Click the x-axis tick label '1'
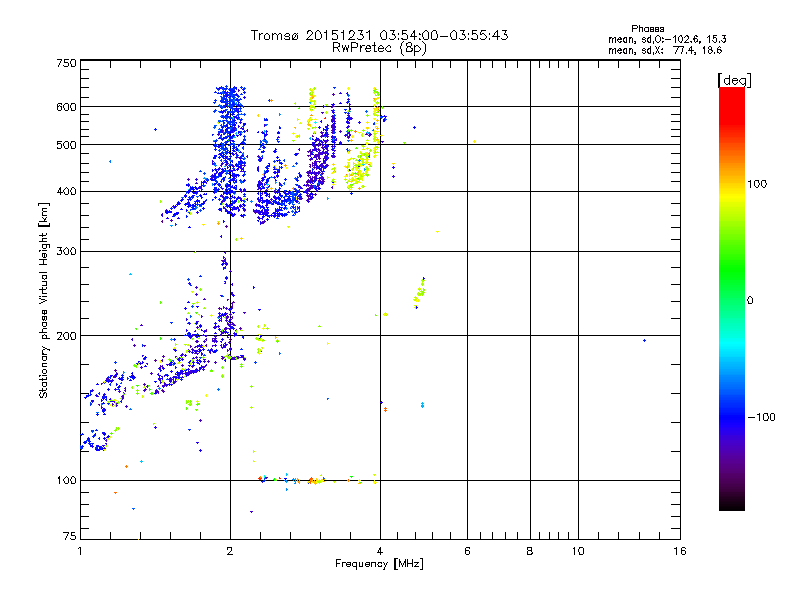This screenshot has height=600, width=800. pyautogui.click(x=80, y=551)
